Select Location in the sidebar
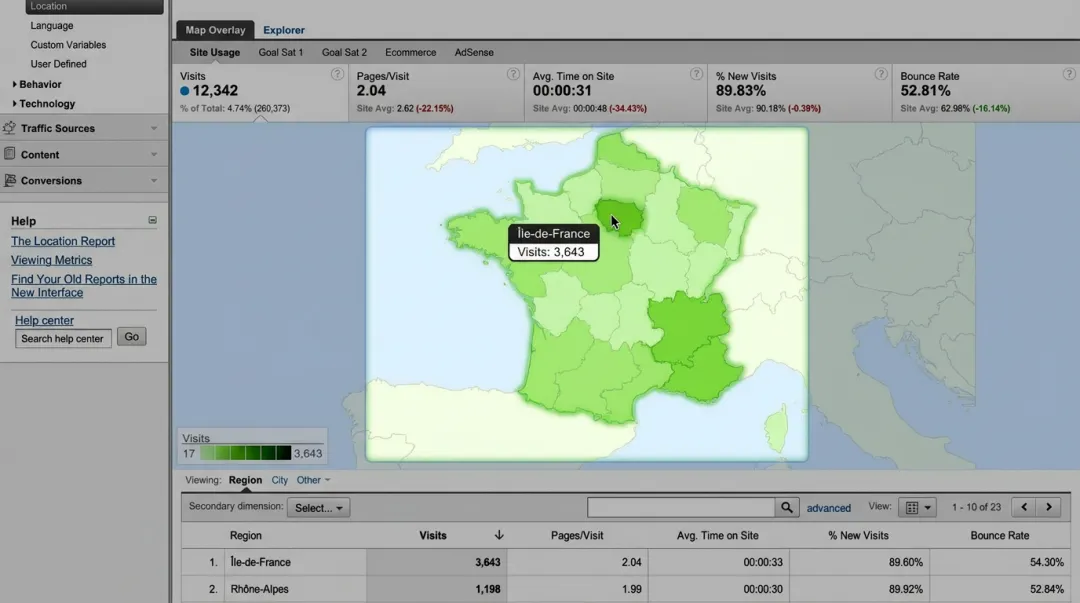 94,6
